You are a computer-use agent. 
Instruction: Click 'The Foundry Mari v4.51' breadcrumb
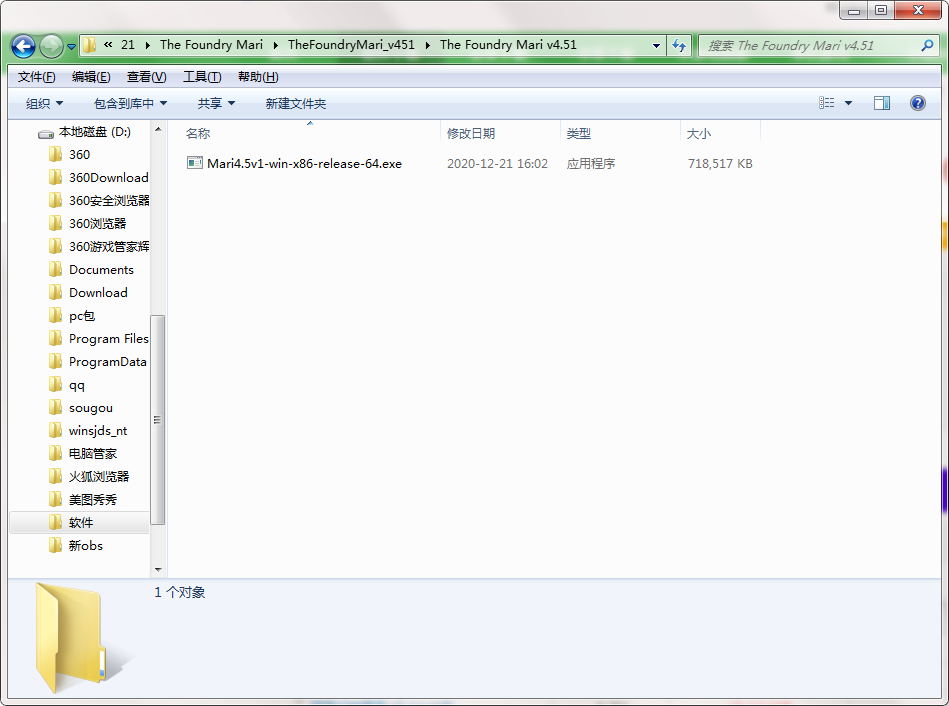coord(508,45)
